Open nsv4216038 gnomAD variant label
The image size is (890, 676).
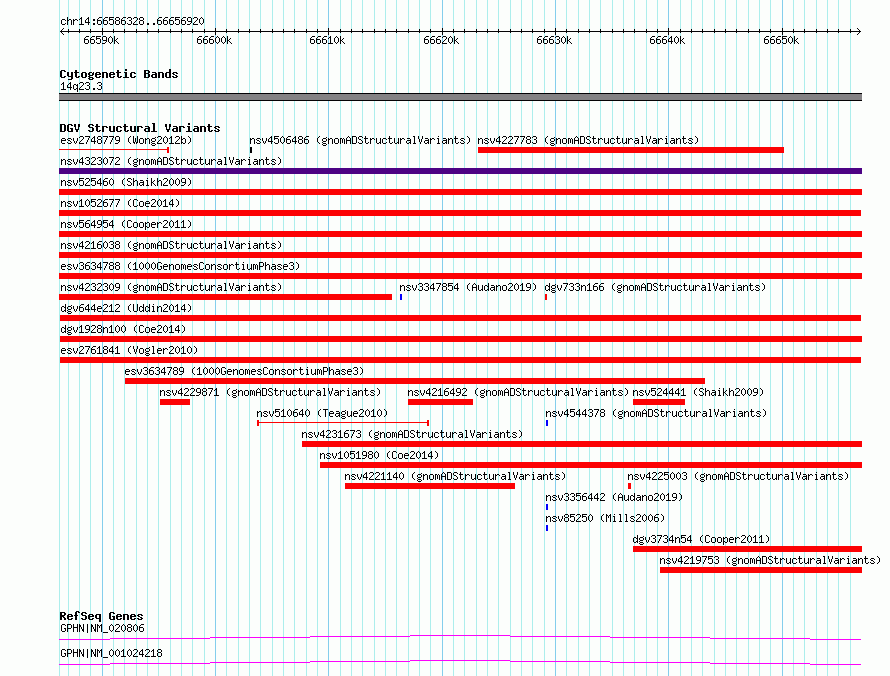(x=171, y=245)
